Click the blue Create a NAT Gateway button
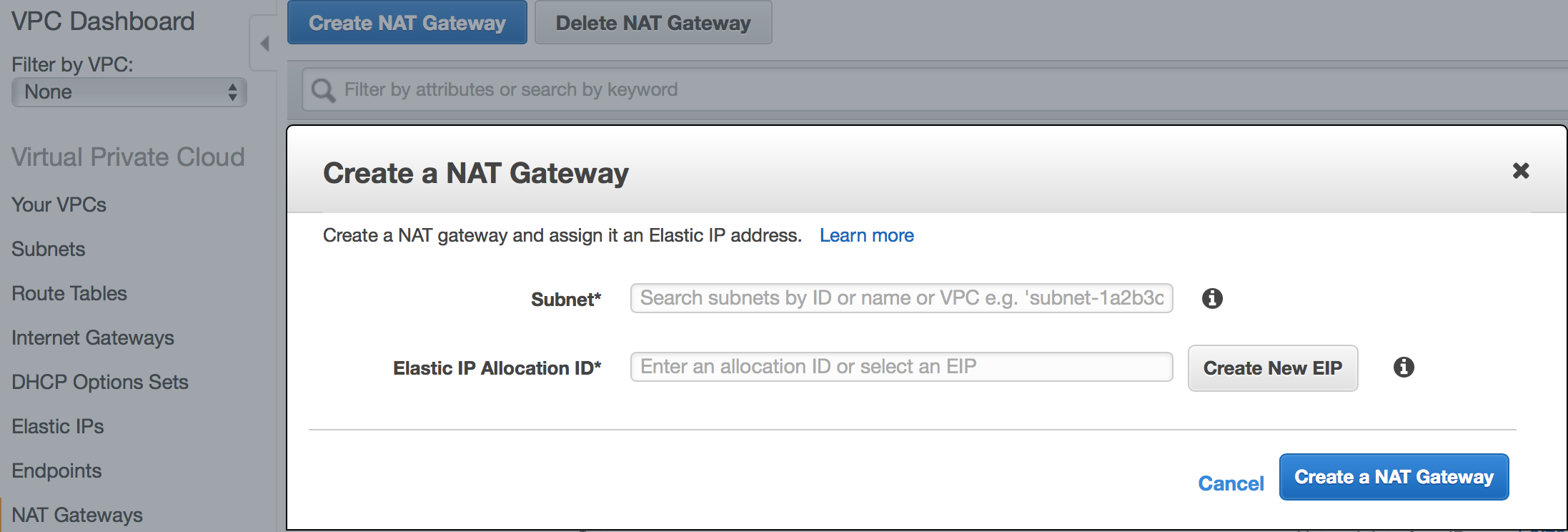Screen dimensions: 1568x532 [1394, 477]
